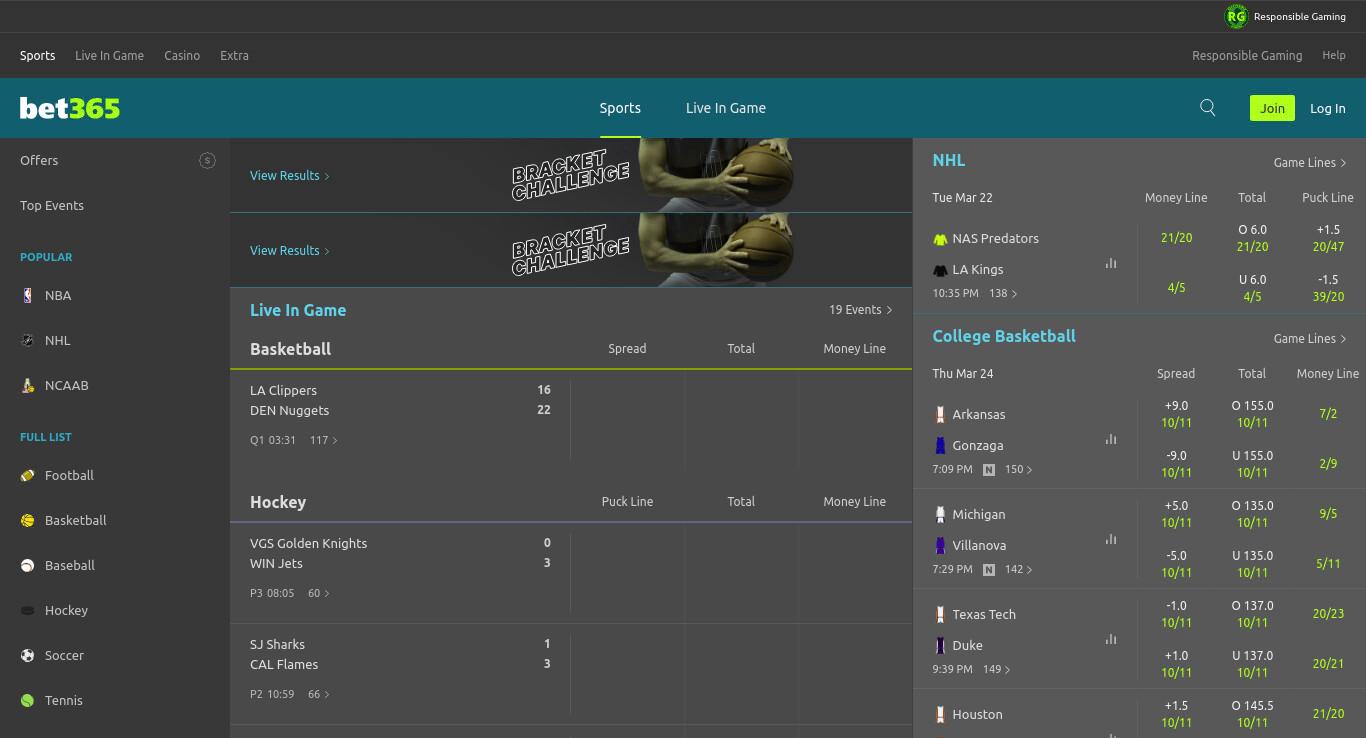Select Villanova money line 5/11
This screenshot has width=1366, height=738.
pyautogui.click(x=1327, y=564)
